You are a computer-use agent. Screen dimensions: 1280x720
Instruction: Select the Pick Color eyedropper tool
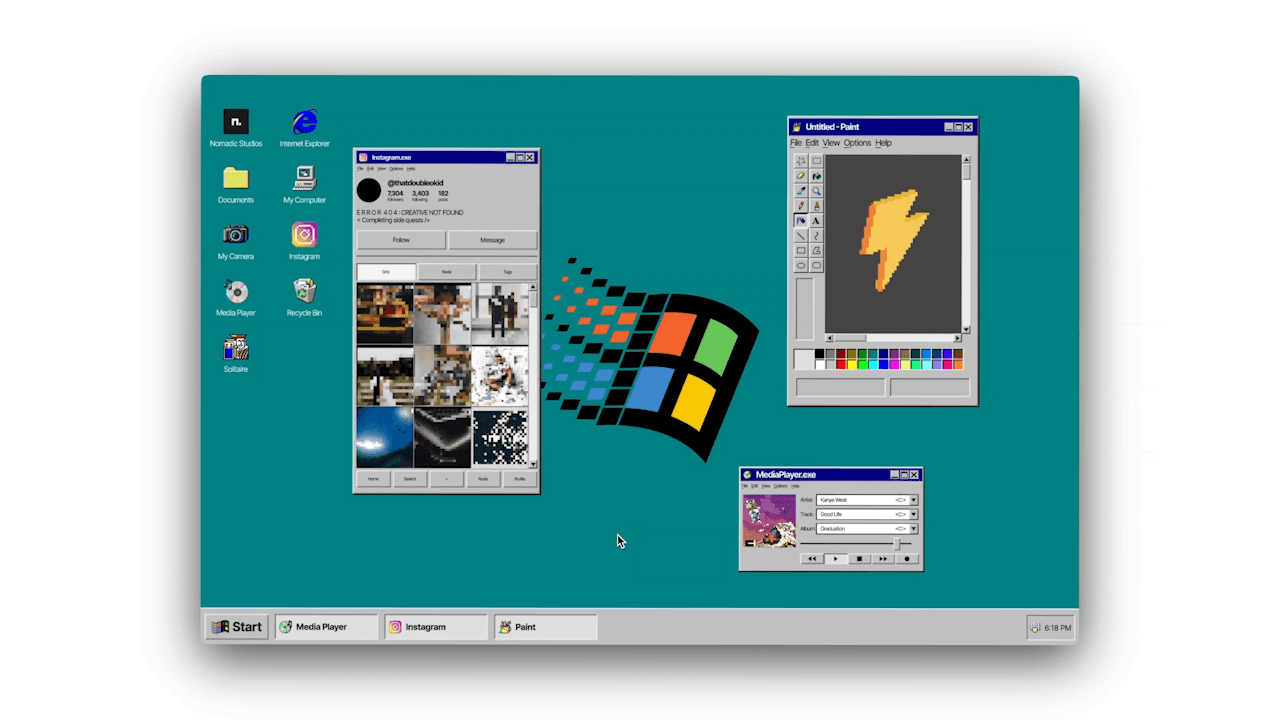[801, 191]
